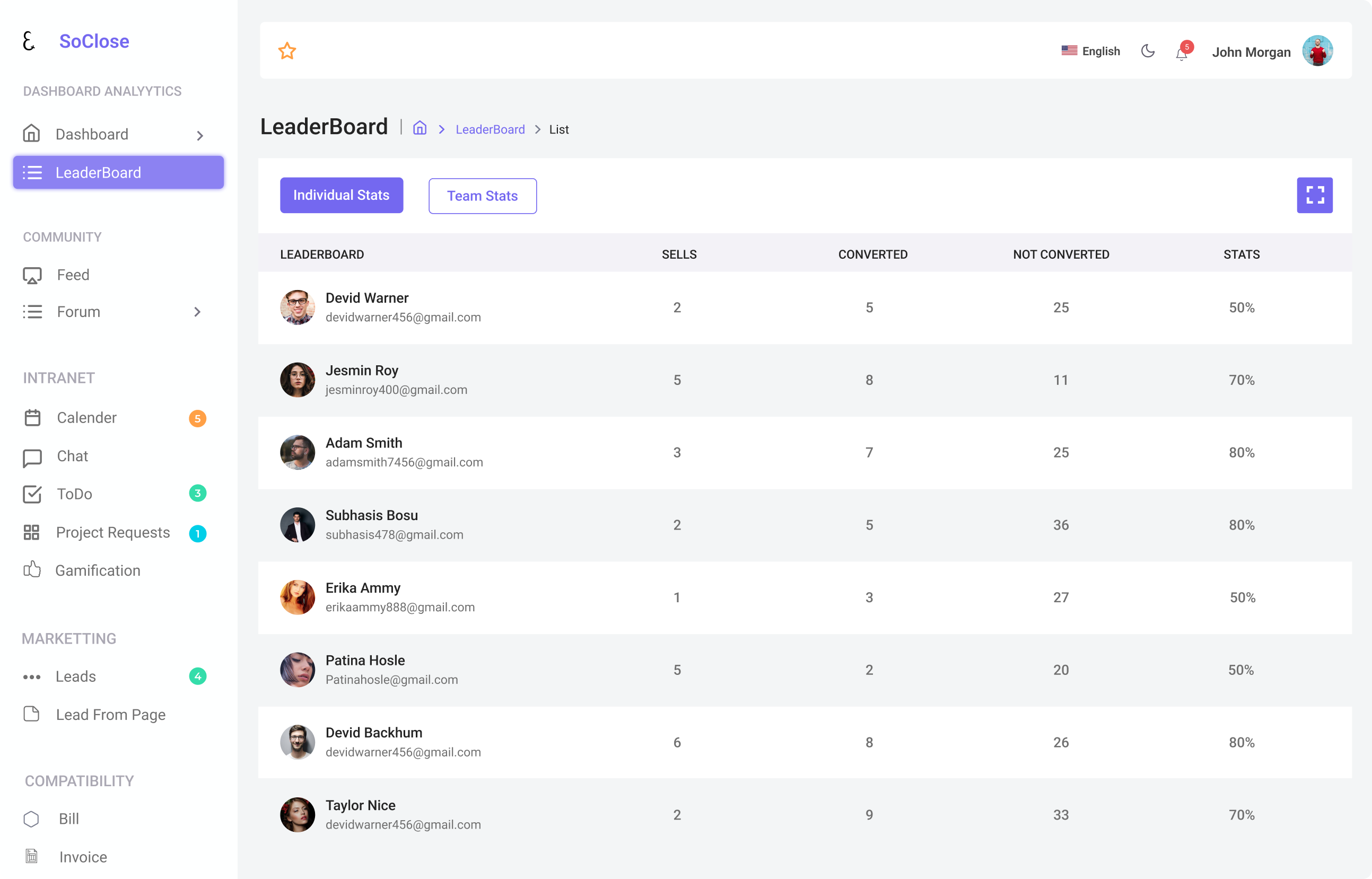Click the ToDo checkbox icon

click(32, 494)
